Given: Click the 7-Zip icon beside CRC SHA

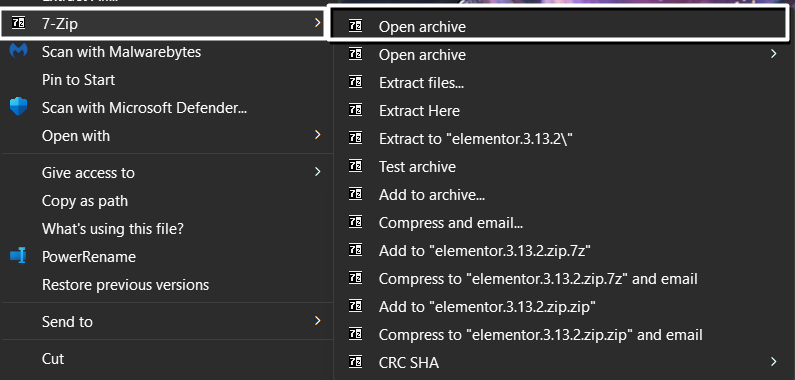Looking at the screenshot, I should tap(355, 362).
